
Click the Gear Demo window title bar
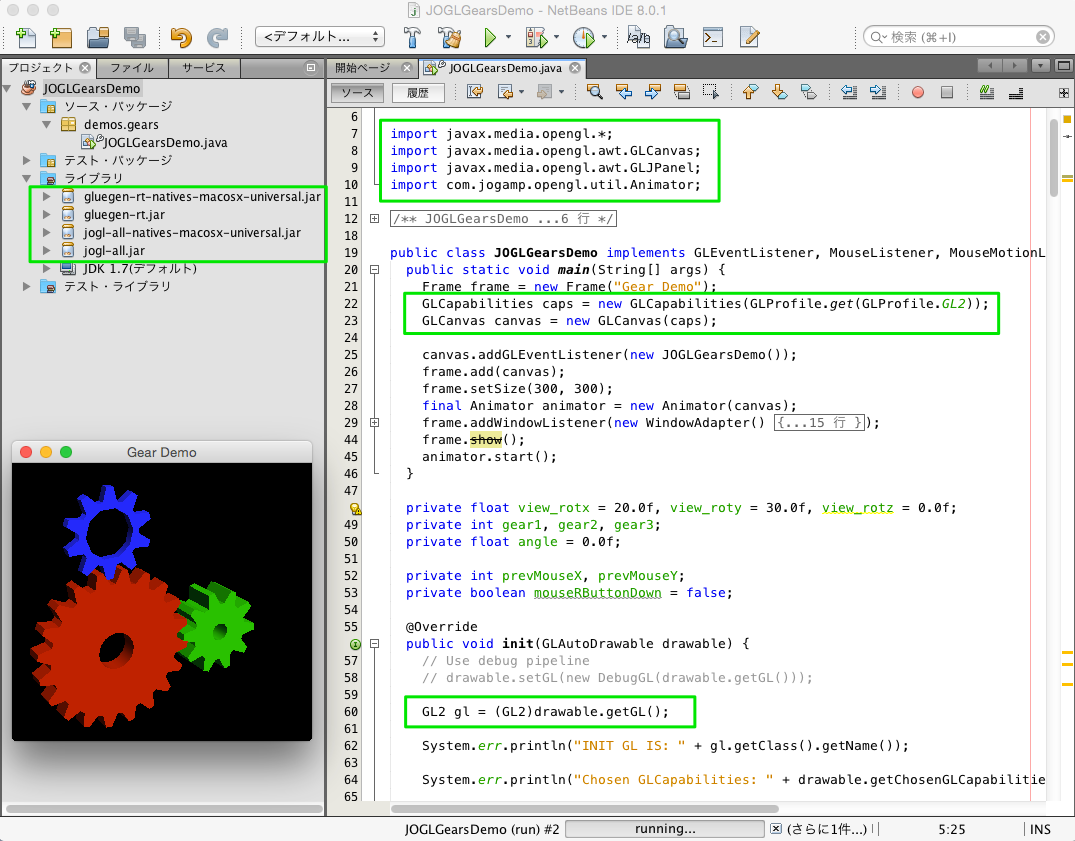coord(162,452)
